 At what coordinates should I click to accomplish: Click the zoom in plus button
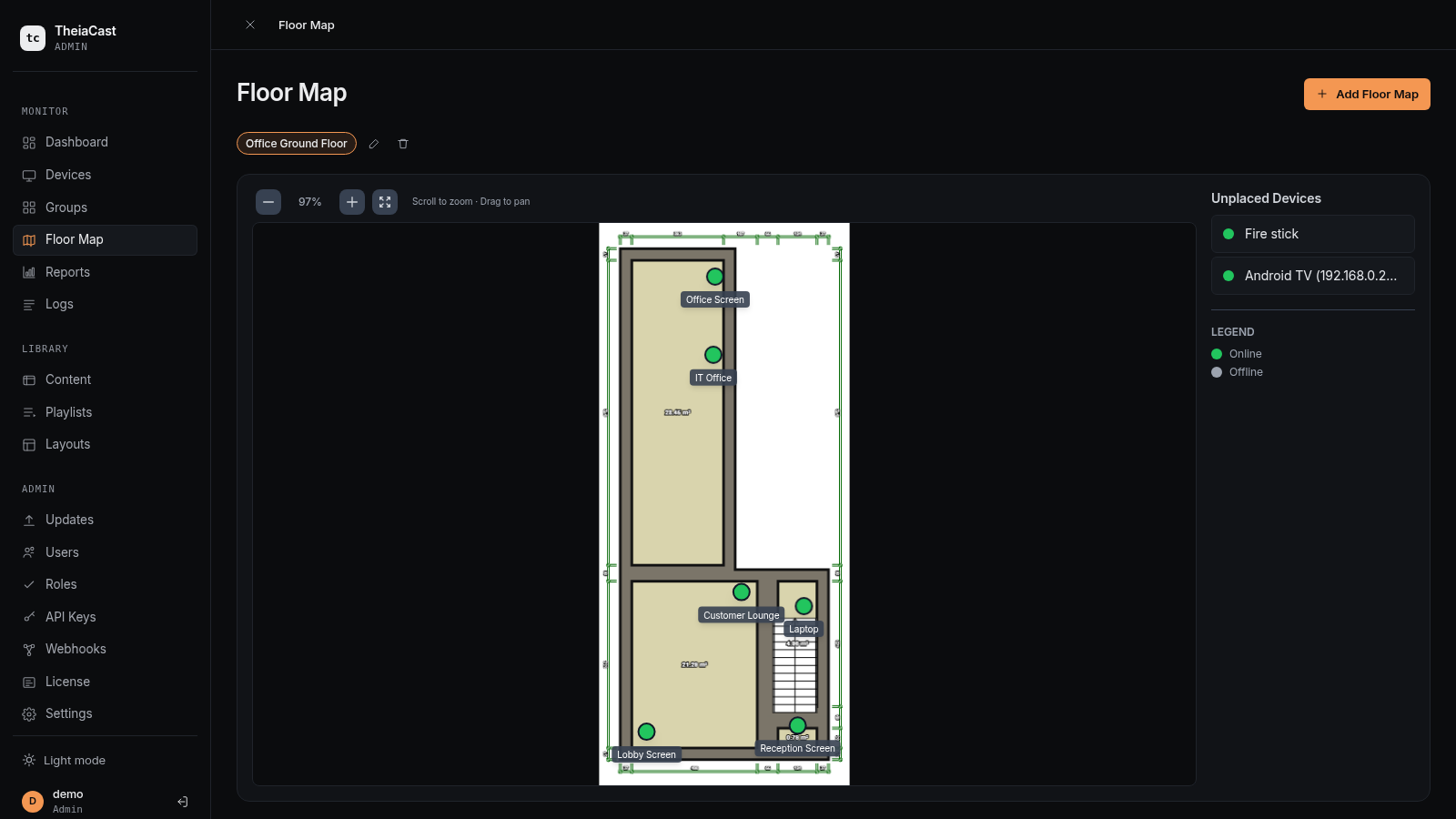tap(352, 202)
